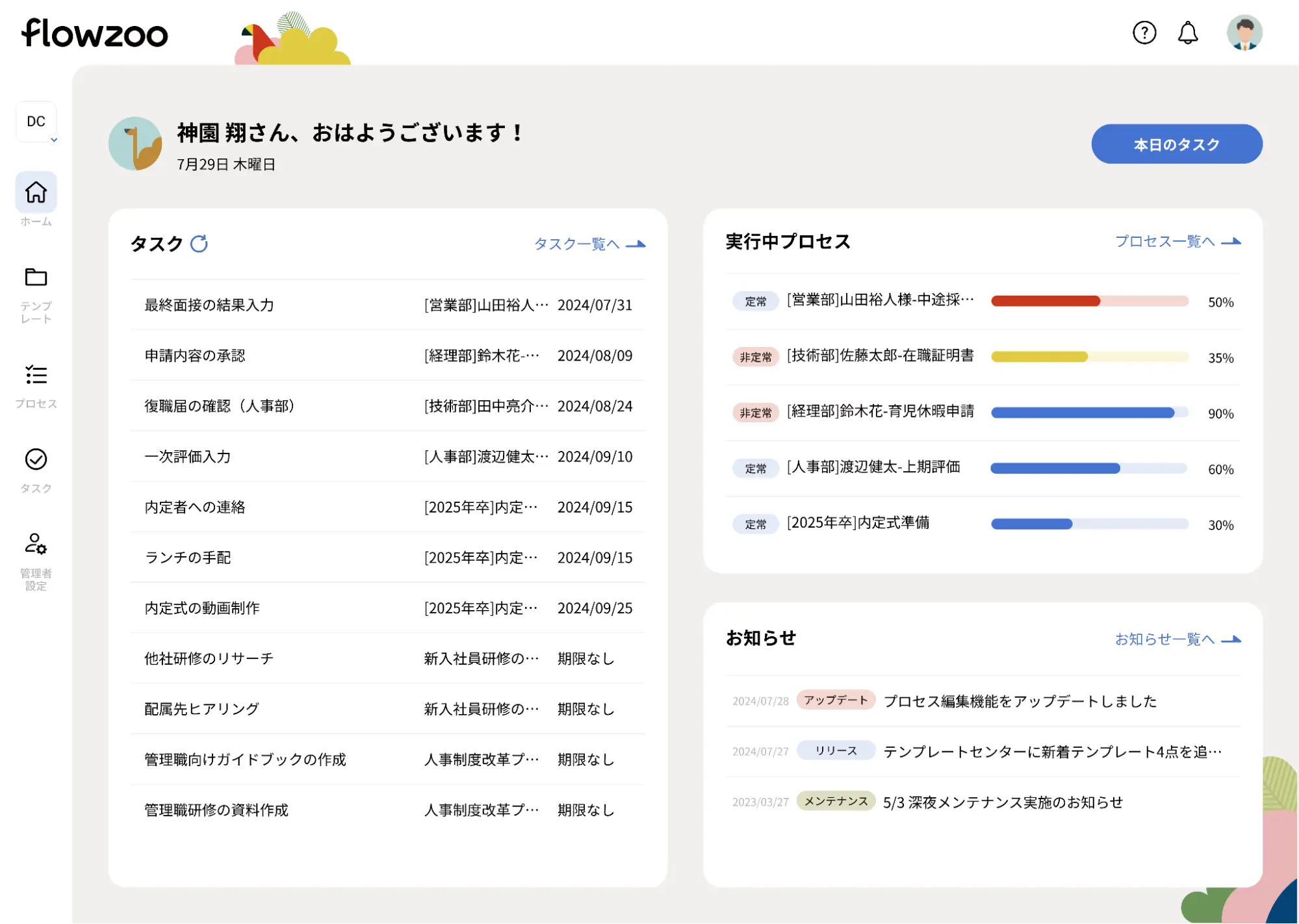Click the red 50% progress bar
This screenshot has width=1299, height=924.
pos(1090,301)
